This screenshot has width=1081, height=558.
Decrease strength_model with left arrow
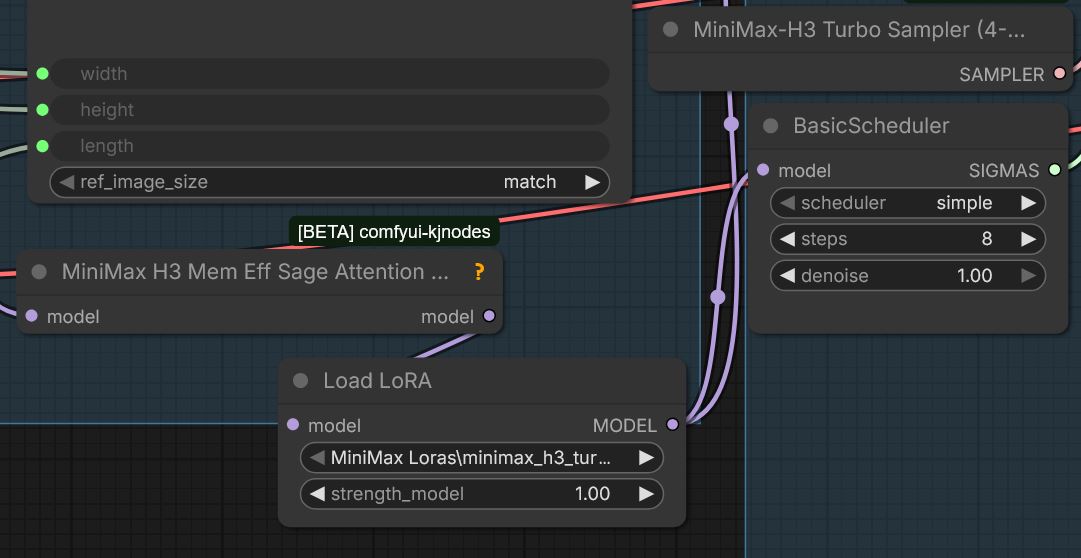(x=316, y=494)
